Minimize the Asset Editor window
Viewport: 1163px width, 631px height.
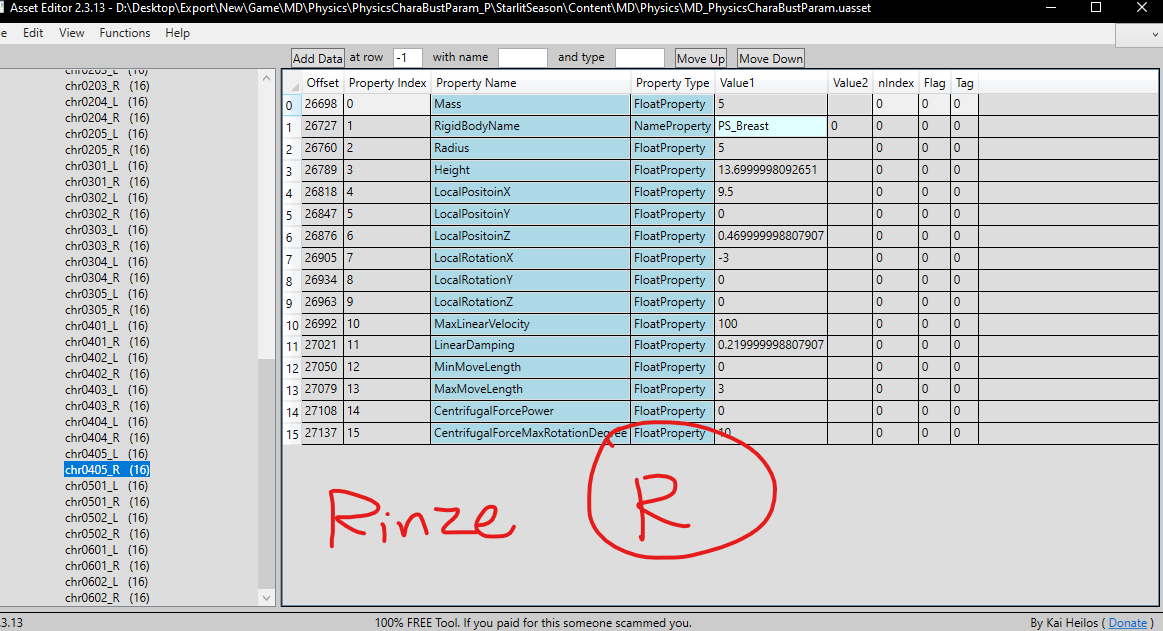click(1051, 8)
